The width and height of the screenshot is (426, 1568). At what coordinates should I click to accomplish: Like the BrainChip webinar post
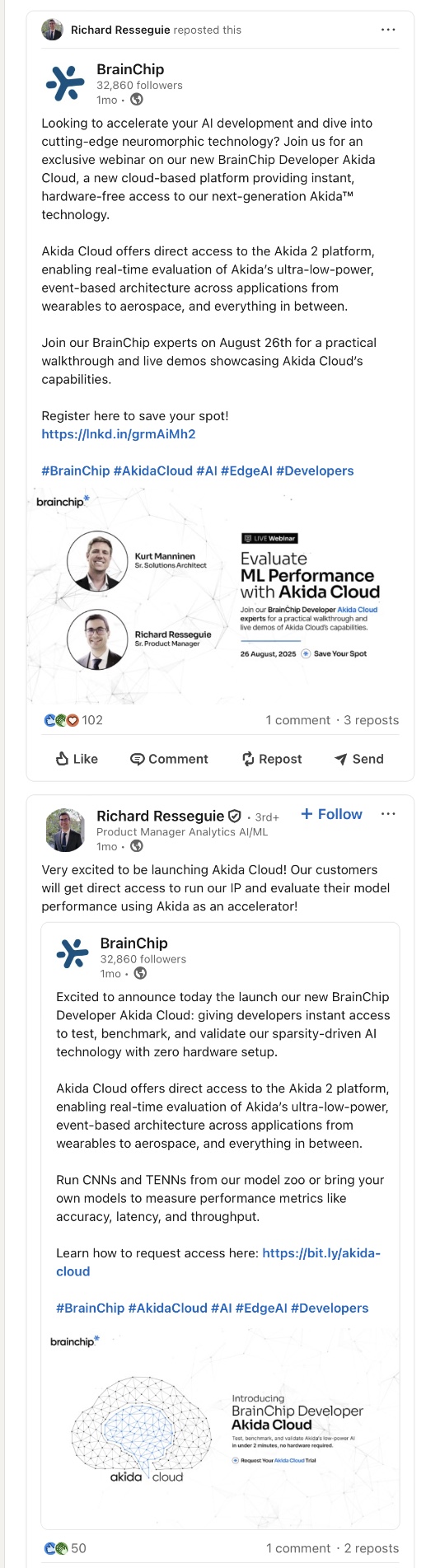point(77,759)
